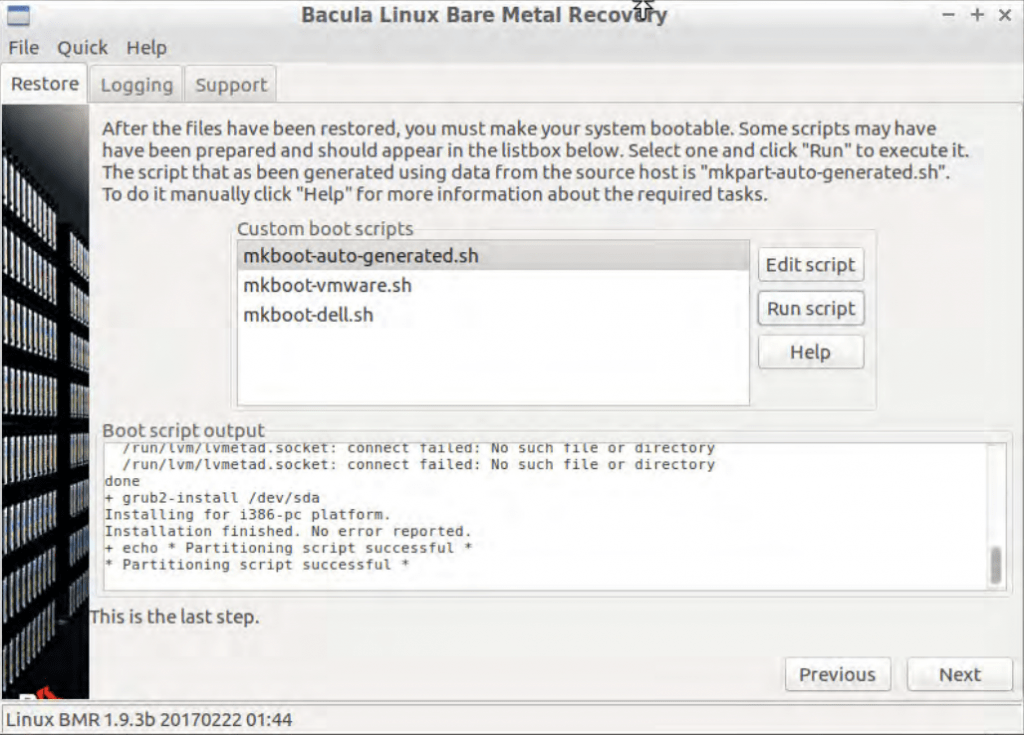
Task: Minimize the Bacula recovery window
Action: [x=949, y=15]
